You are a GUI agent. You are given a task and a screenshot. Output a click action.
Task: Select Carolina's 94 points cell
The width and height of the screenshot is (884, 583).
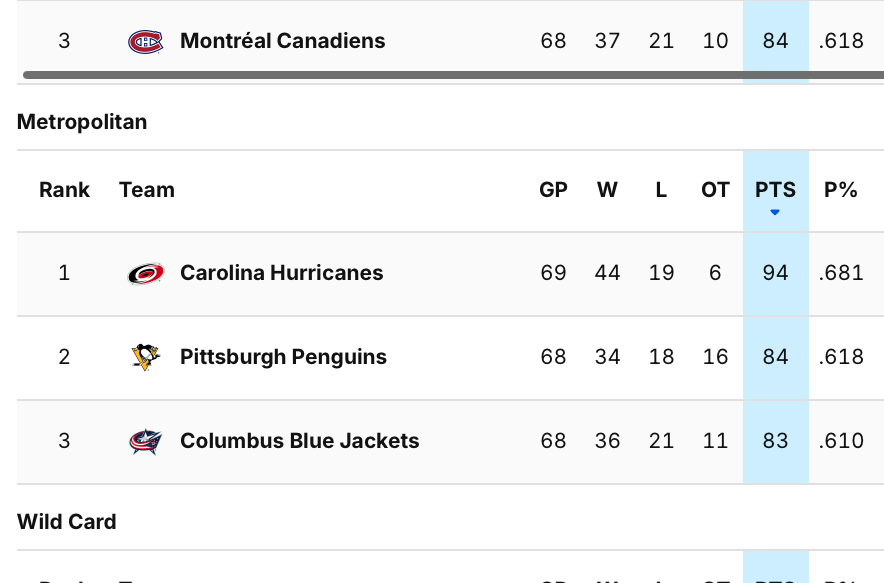(775, 273)
